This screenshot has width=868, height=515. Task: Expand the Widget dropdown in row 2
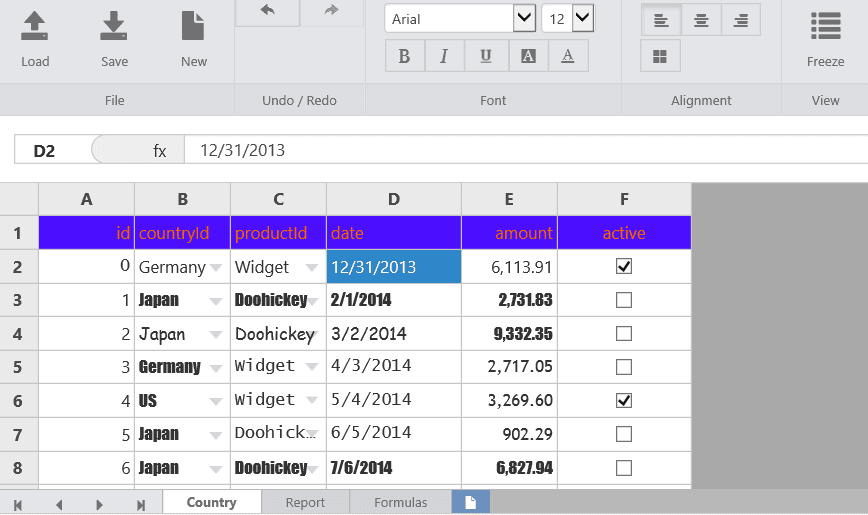click(312, 268)
